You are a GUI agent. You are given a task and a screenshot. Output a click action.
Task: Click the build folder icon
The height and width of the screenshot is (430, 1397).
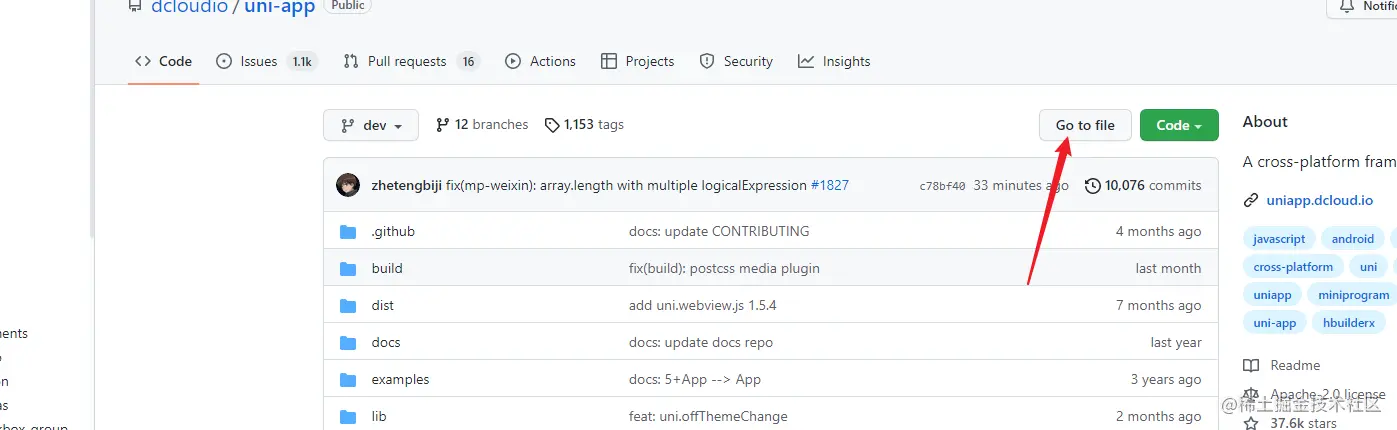[x=348, y=269]
